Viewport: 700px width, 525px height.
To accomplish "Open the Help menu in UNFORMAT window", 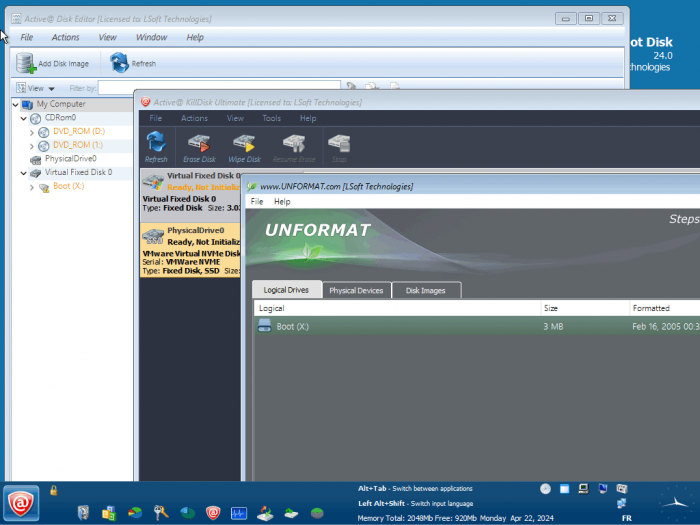I will pos(282,202).
